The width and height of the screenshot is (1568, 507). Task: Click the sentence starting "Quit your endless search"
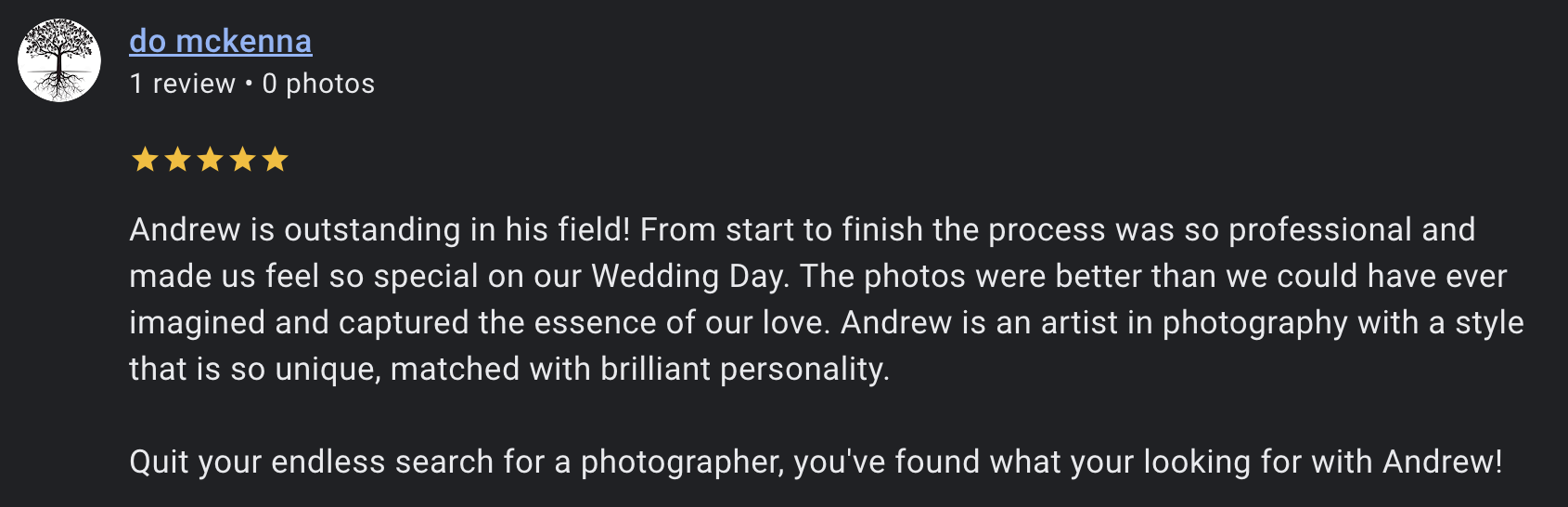pyautogui.click(x=815, y=461)
